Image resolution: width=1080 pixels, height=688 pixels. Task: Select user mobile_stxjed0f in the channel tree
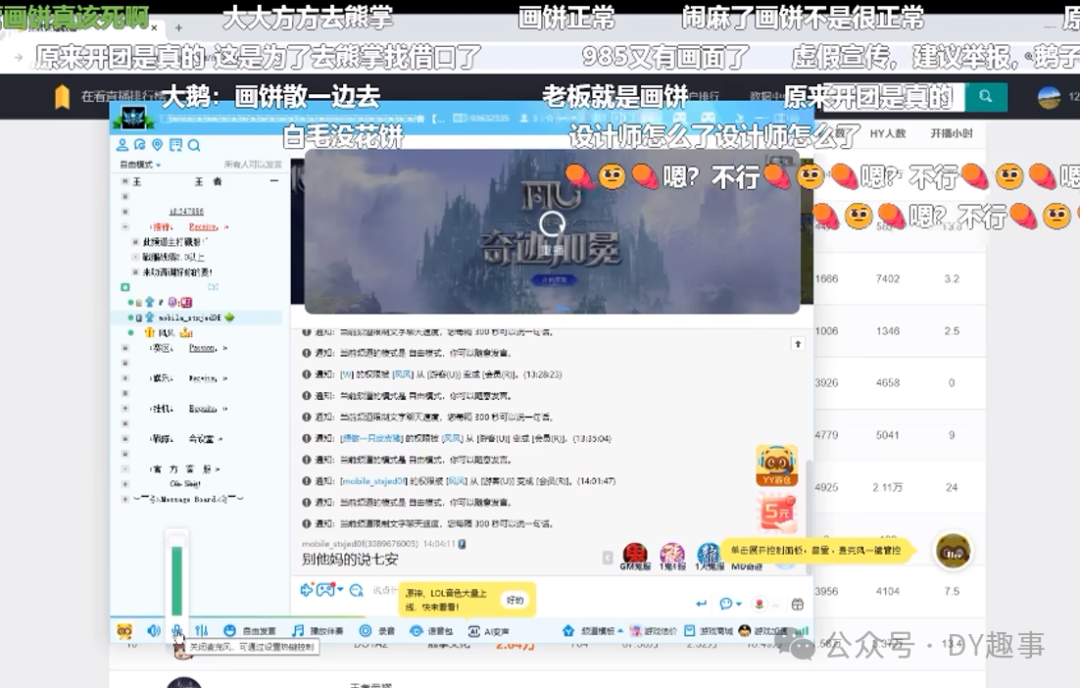tap(189, 317)
